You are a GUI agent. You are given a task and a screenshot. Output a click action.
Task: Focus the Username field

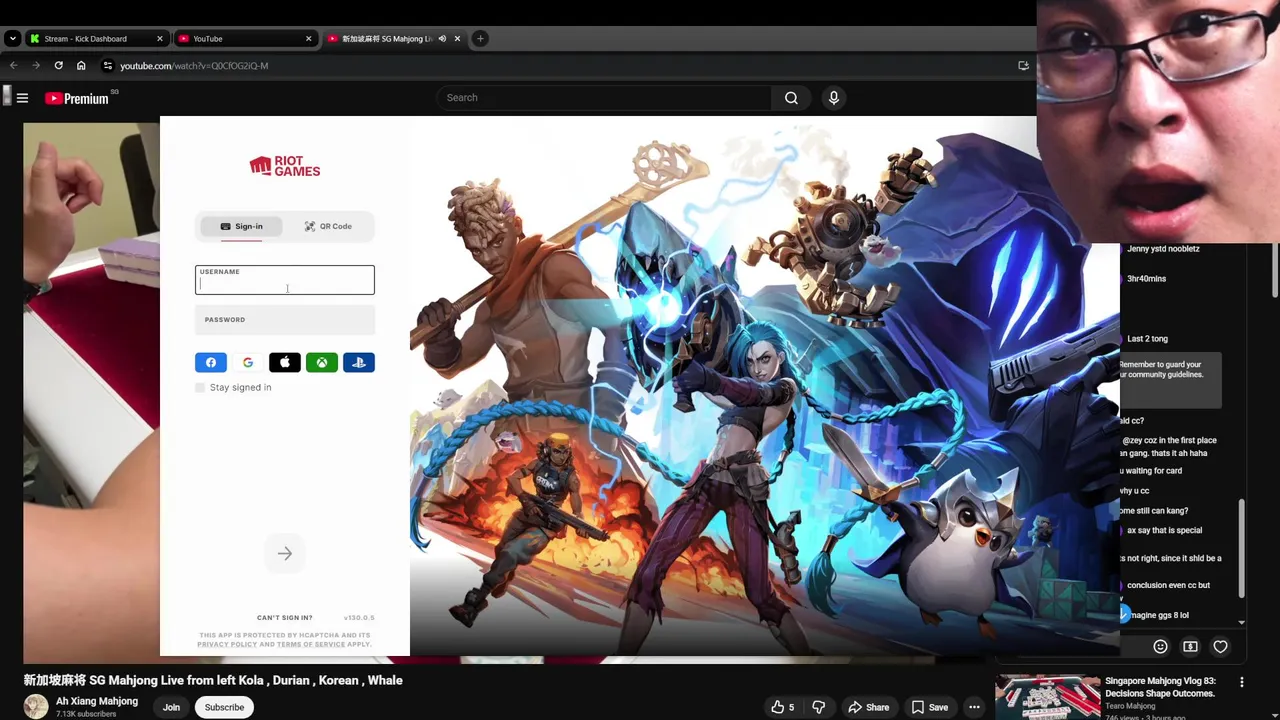point(285,280)
